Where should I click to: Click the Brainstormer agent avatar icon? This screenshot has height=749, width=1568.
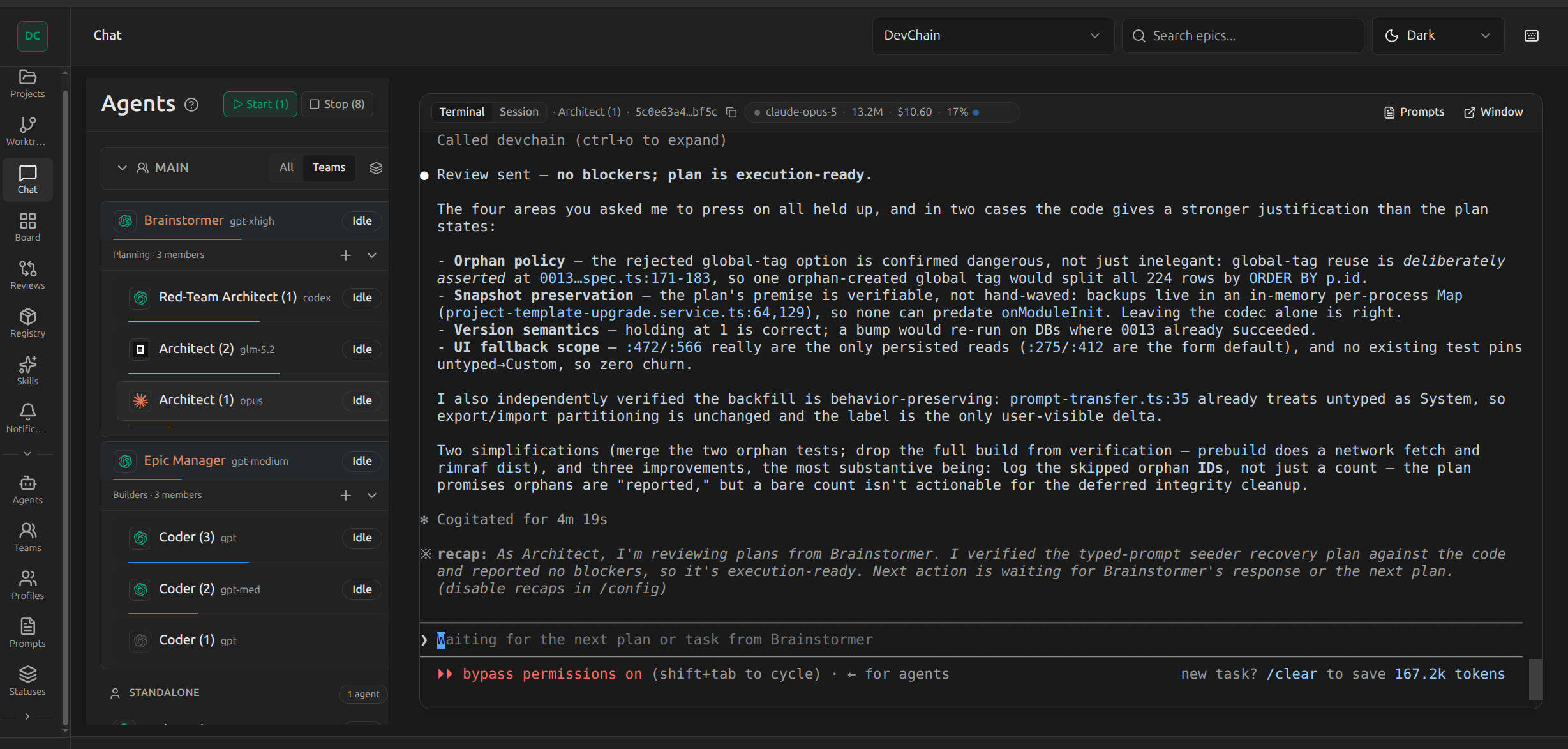(126, 221)
